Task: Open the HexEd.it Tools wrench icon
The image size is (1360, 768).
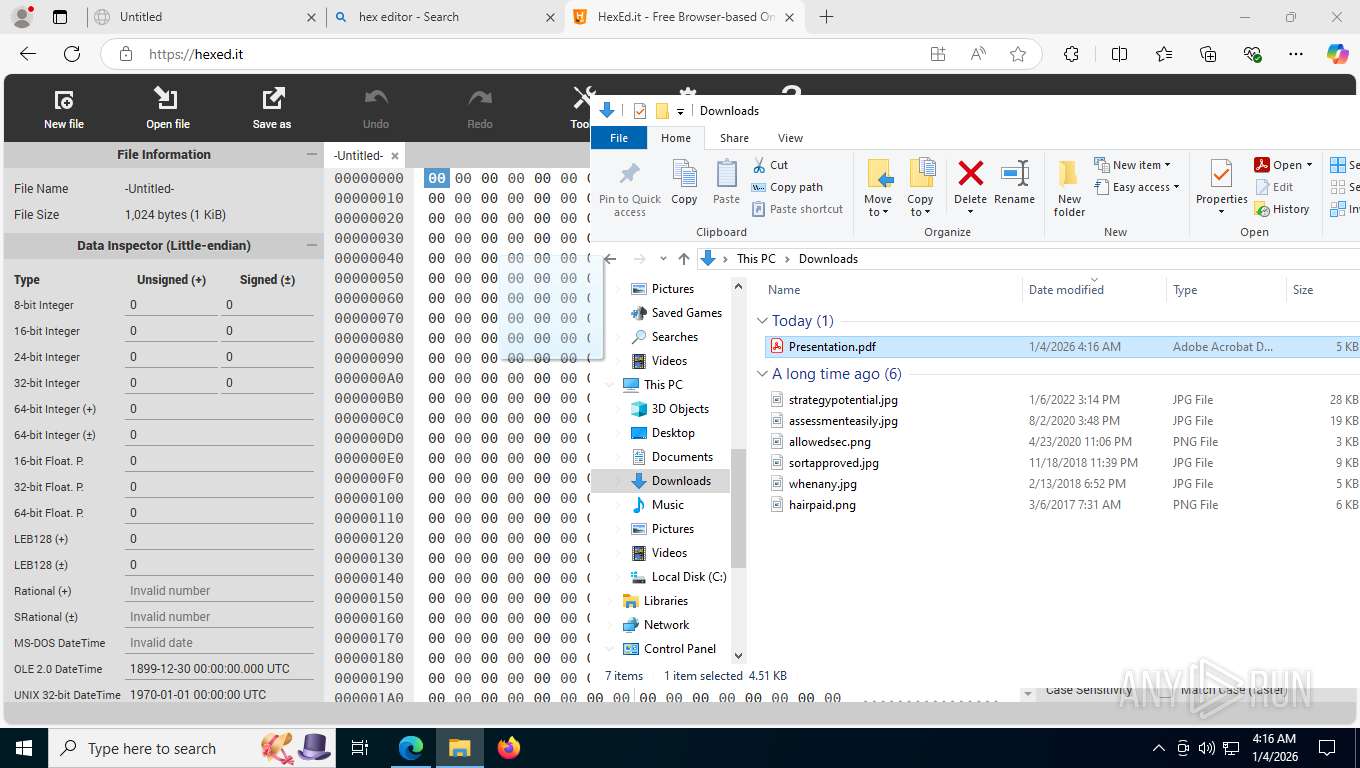Action: (583, 99)
